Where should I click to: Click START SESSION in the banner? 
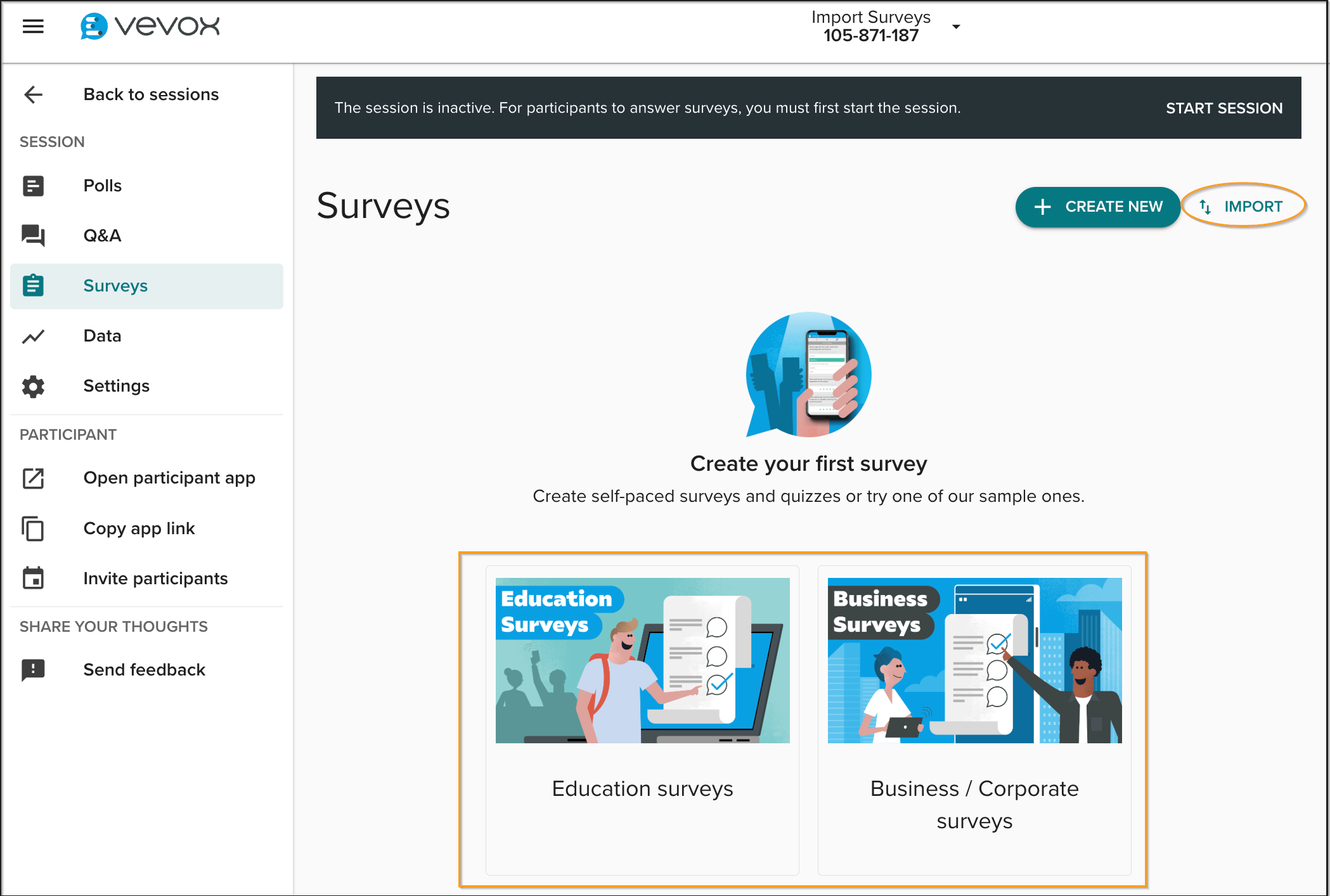pos(1224,108)
